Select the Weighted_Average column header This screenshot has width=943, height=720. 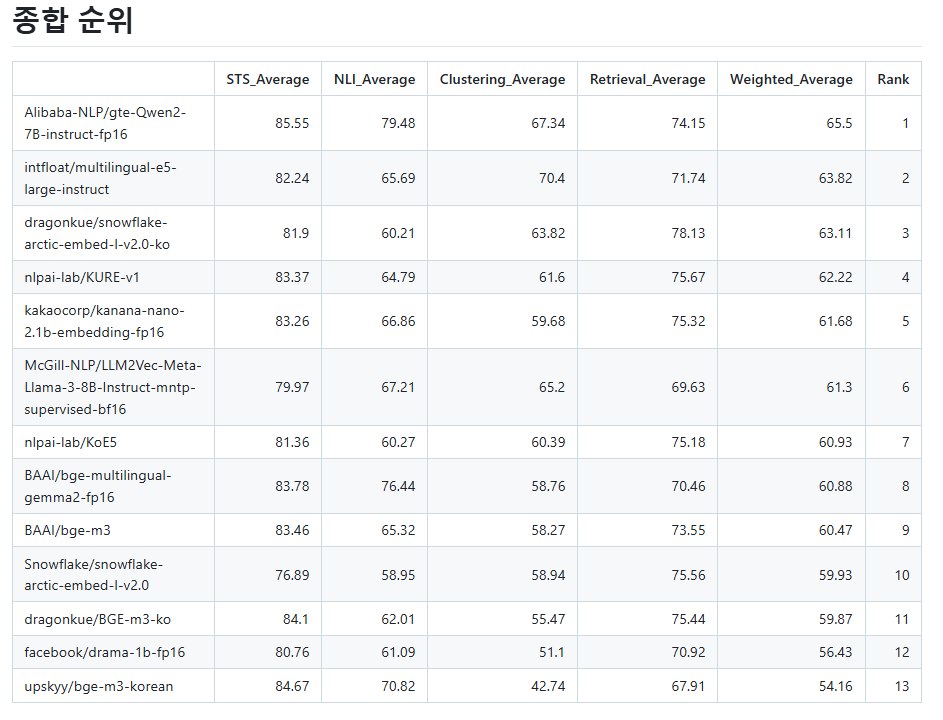(x=791, y=79)
